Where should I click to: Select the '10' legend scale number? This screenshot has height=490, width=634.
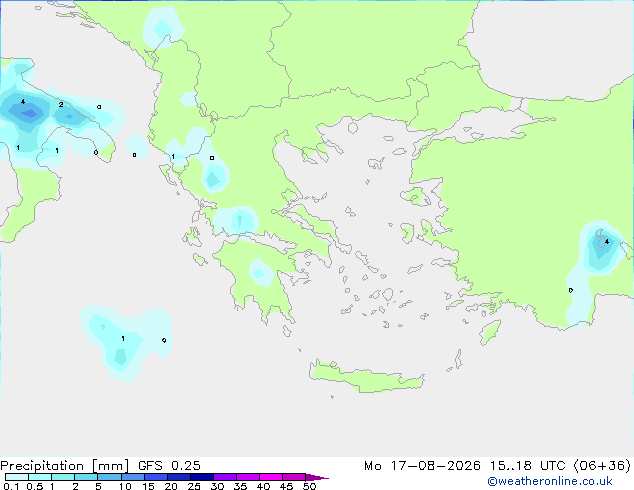tap(125, 486)
